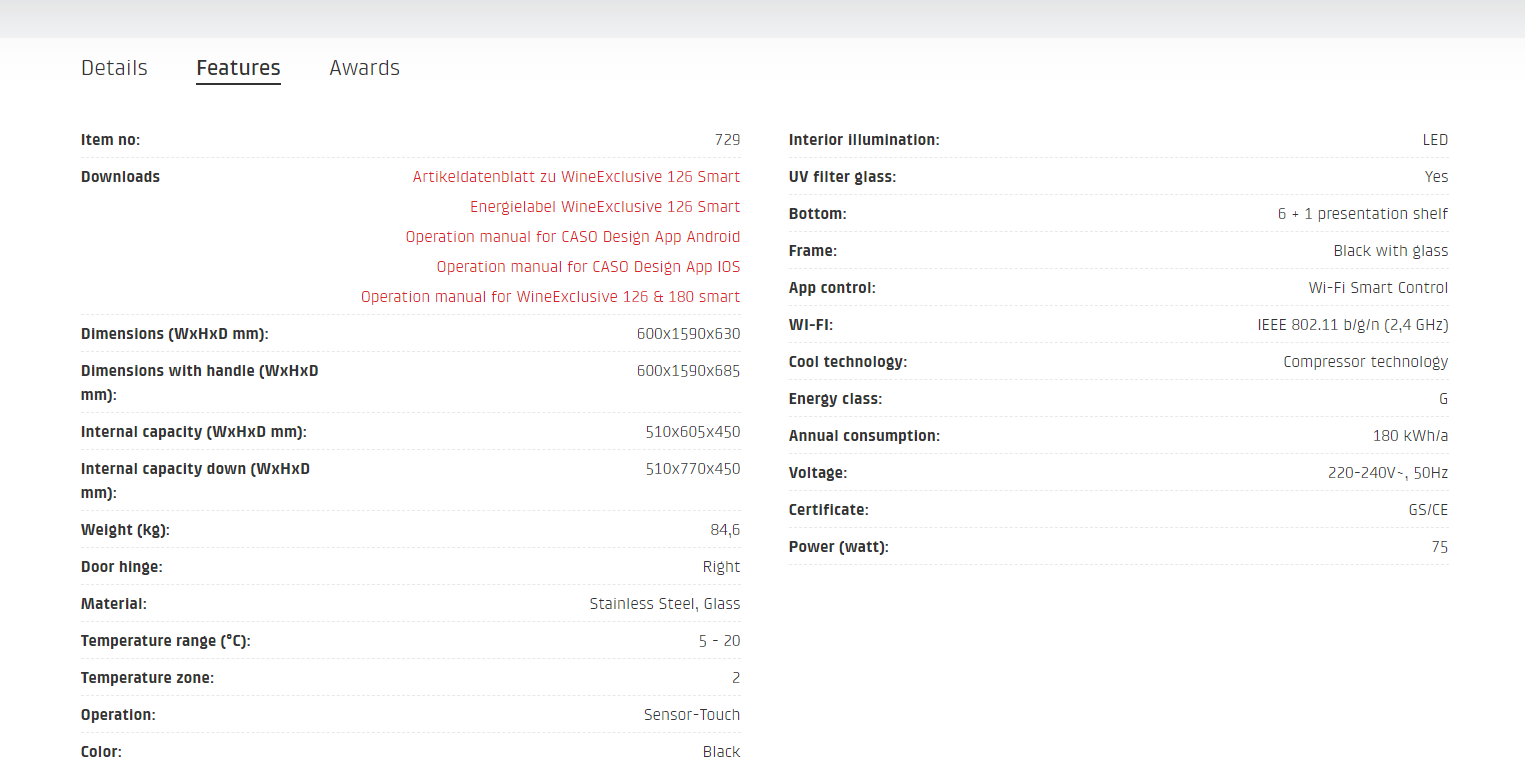Click the value 6 + 1 presentation shelf
The width and height of the screenshot is (1525, 763).
tap(1363, 214)
